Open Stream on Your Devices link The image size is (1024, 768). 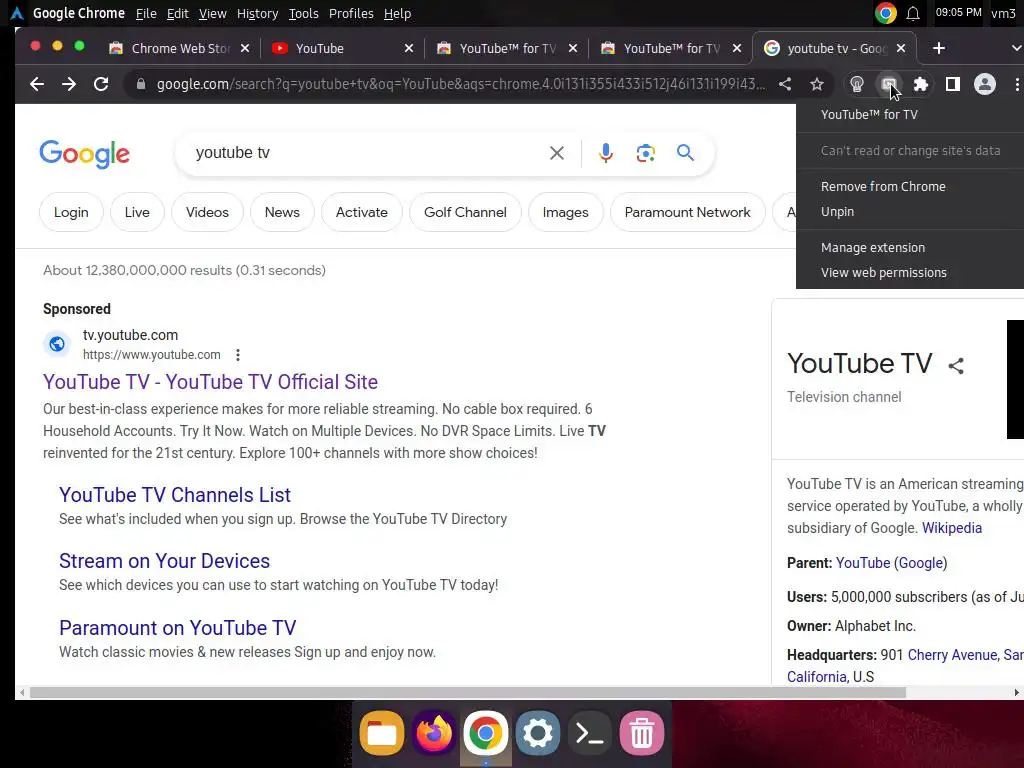165,561
